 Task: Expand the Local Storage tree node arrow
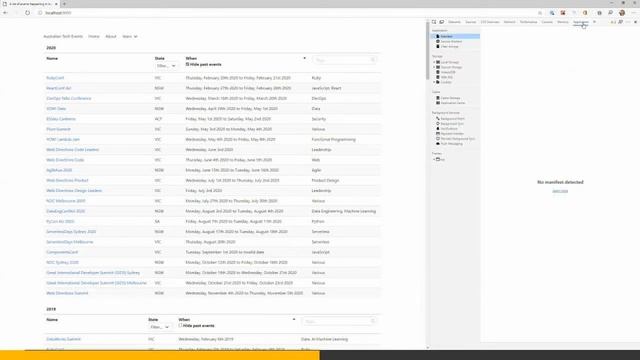coord(434,62)
